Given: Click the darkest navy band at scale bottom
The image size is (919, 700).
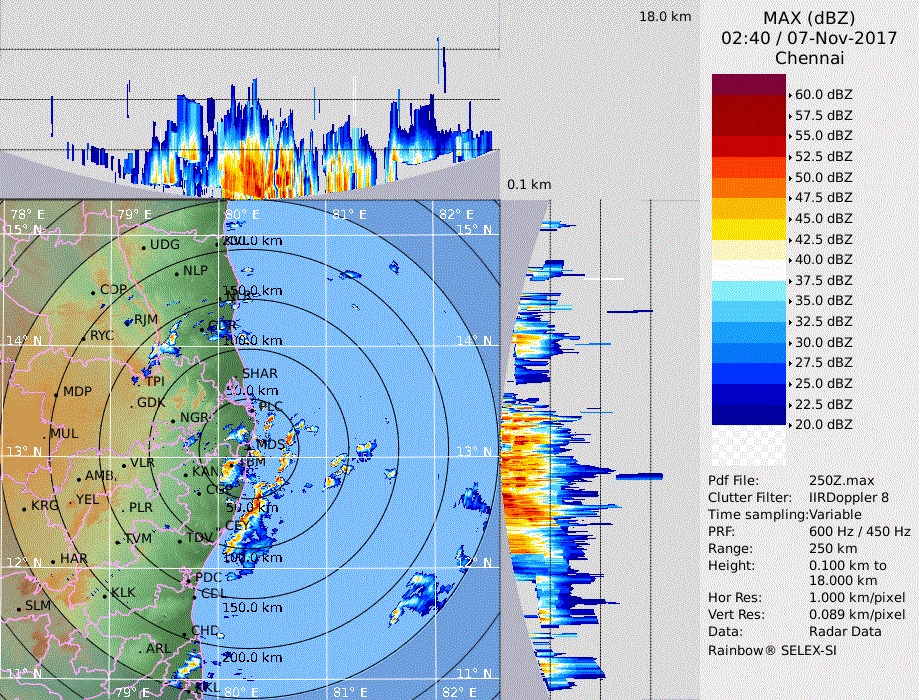Looking at the screenshot, I should point(748,414).
